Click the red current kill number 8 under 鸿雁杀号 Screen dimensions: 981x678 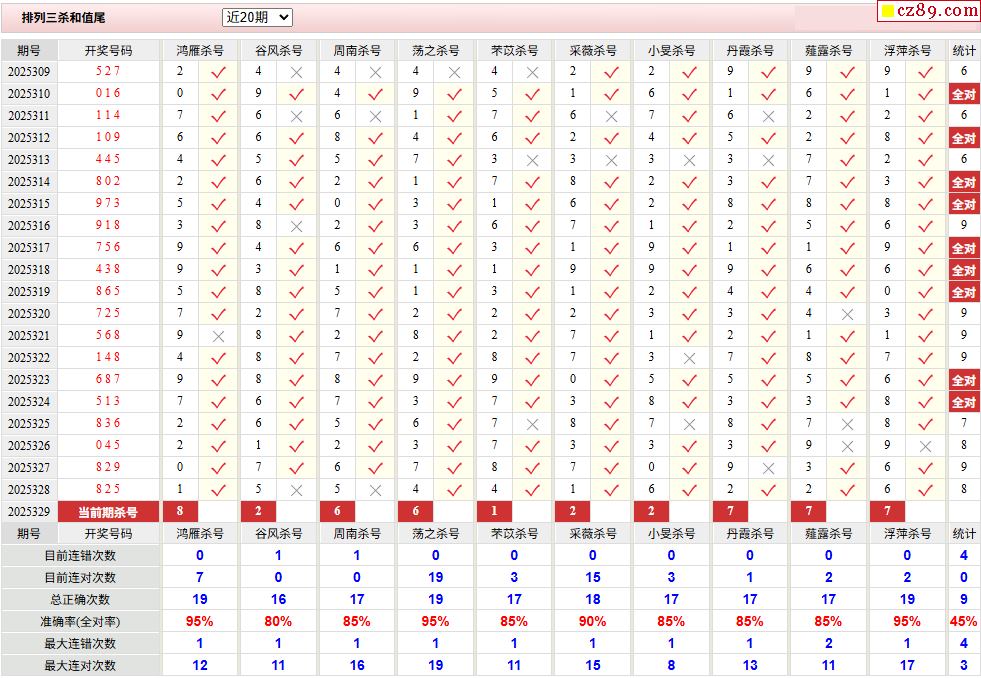180,512
